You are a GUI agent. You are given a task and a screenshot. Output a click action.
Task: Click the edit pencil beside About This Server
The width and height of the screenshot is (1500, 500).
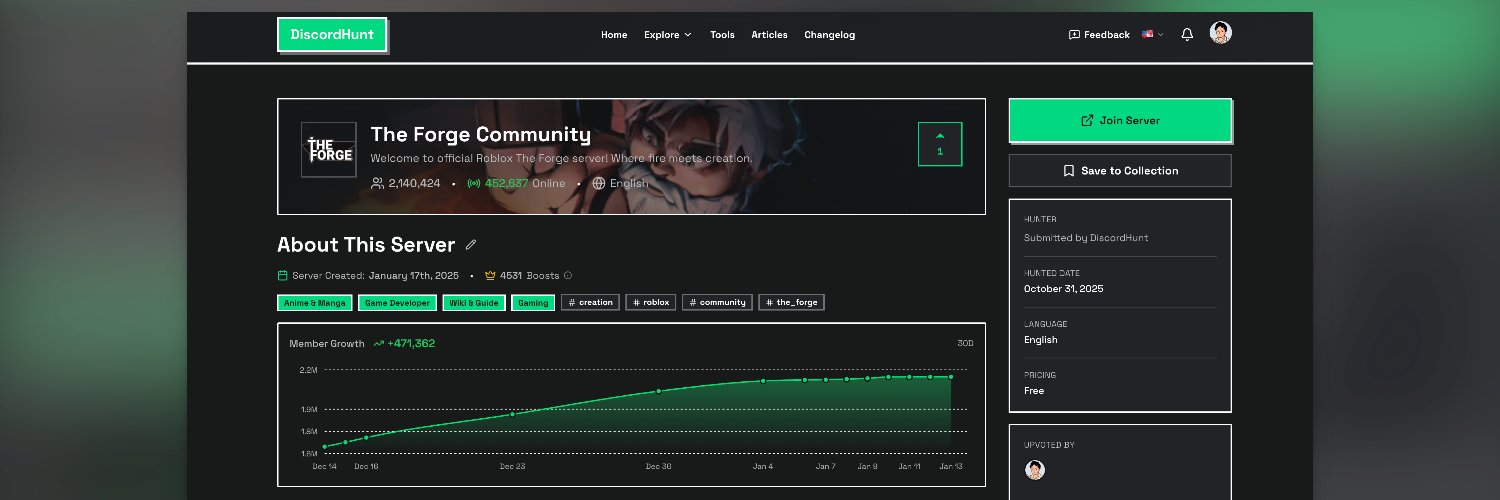pos(471,245)
